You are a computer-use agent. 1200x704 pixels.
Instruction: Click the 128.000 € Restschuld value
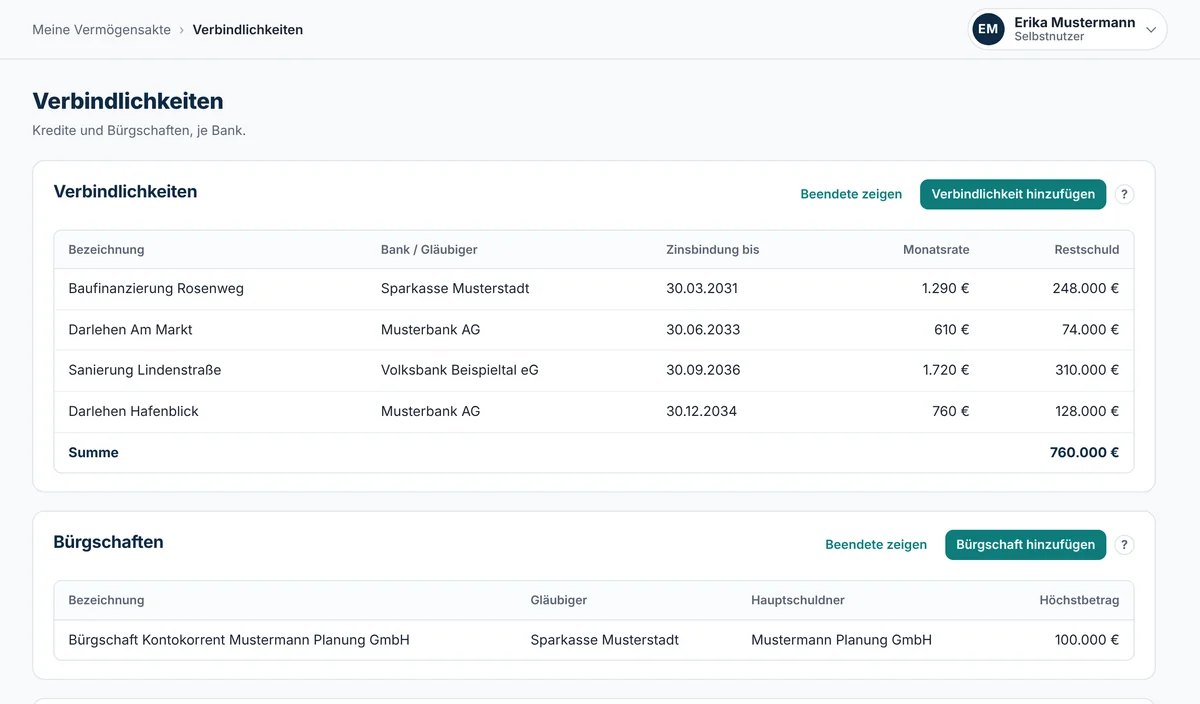pos(1086,411)
